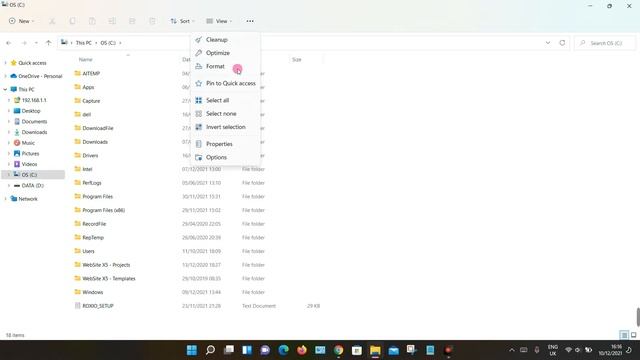Screen dimensions: 640x360
Task: Click the vertical scrollbar thumb
Action: (x=638, y=317)
